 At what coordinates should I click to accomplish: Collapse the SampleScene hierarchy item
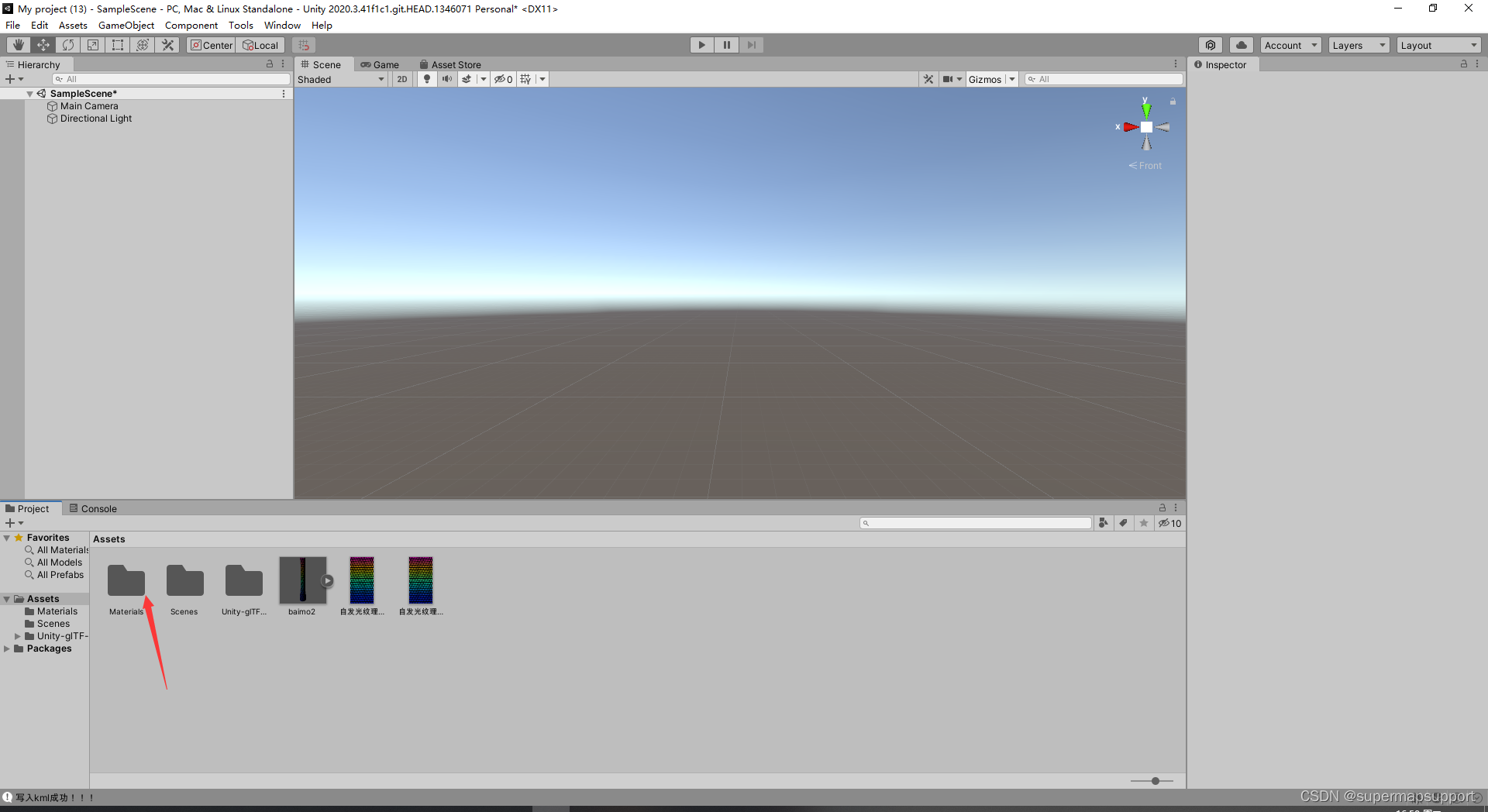point(31,93)
